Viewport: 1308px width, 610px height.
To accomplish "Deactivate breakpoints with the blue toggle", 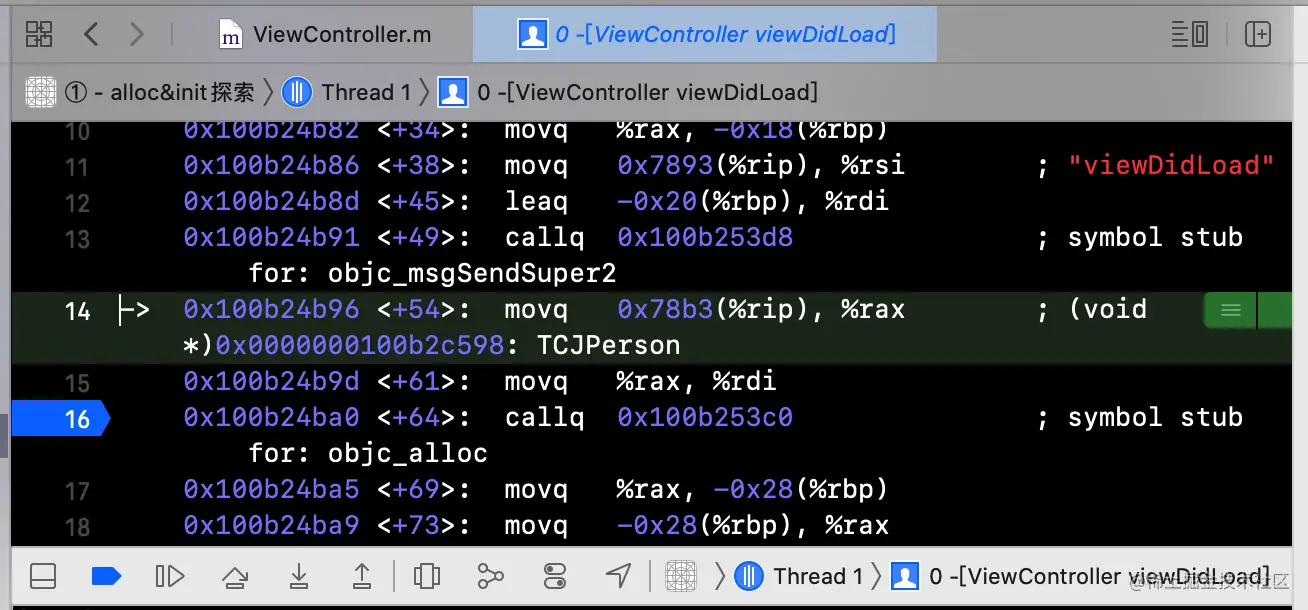I will pyautogui.click(x=106, y=576).
